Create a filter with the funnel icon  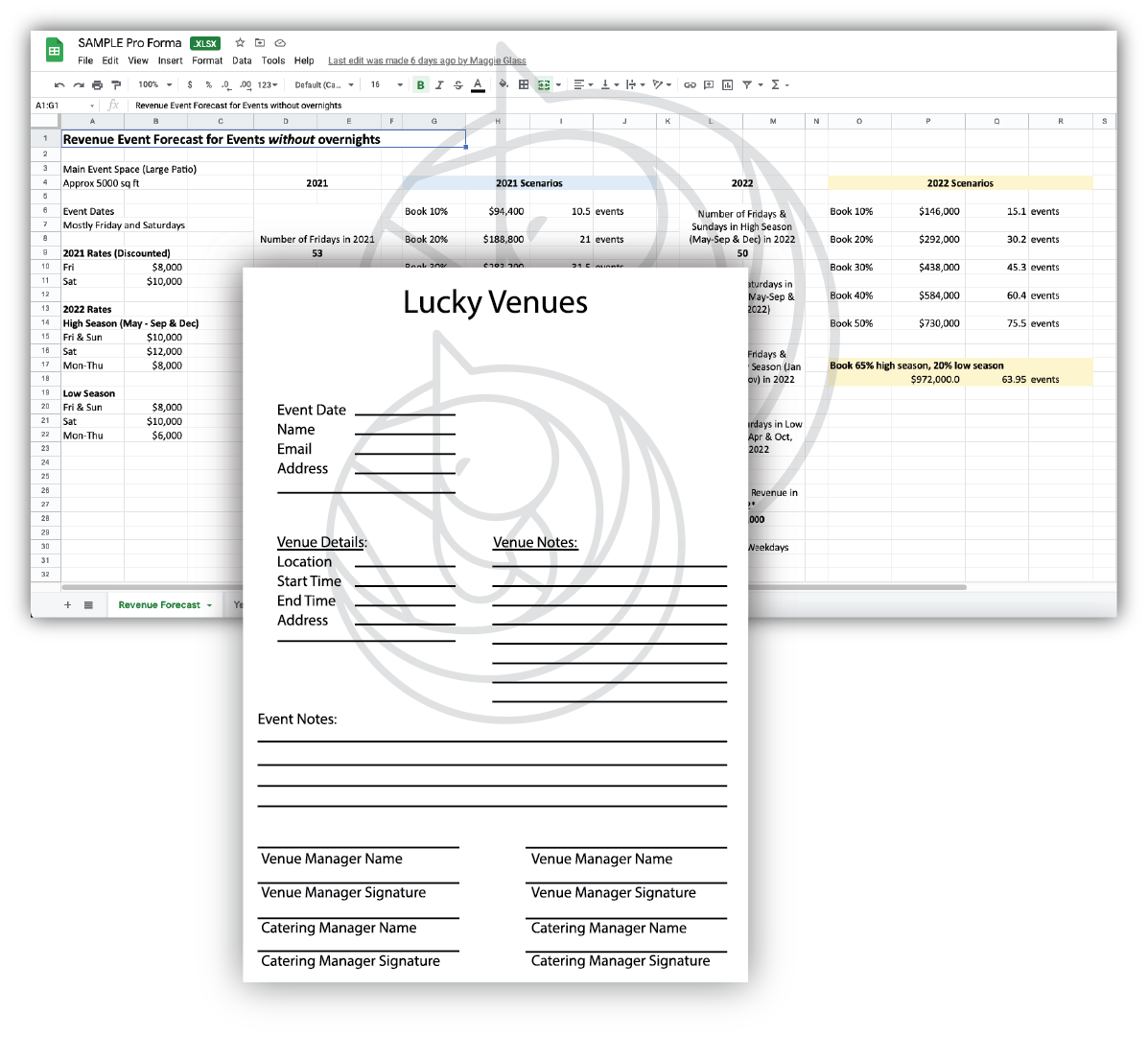tap(747, 85)
